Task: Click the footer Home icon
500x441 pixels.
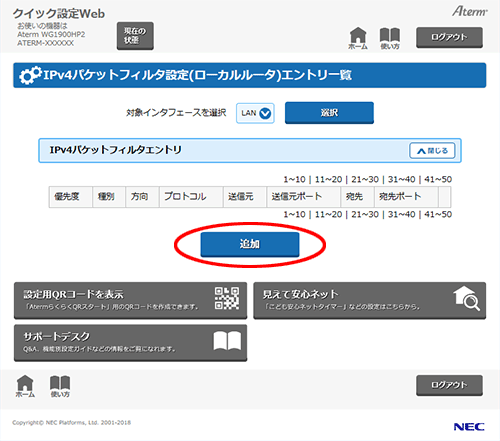Action: tap(25, 386)
